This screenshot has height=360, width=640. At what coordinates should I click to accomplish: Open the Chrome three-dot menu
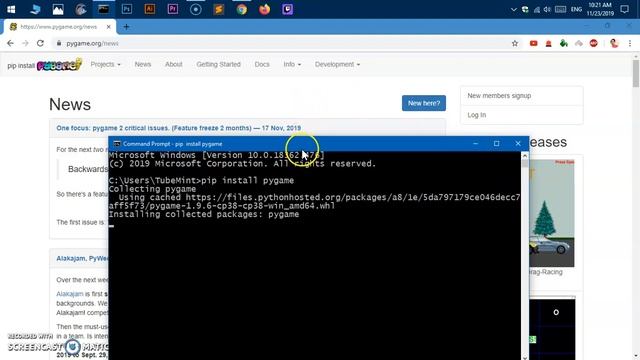(630, 43)
